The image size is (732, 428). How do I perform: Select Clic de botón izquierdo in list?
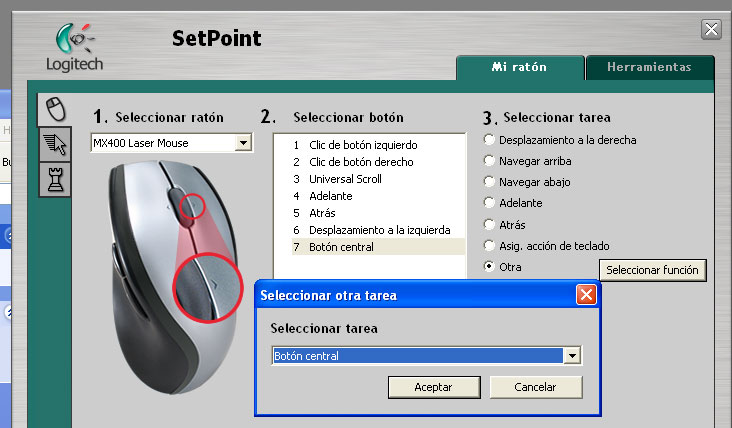(x=378, y=145)
